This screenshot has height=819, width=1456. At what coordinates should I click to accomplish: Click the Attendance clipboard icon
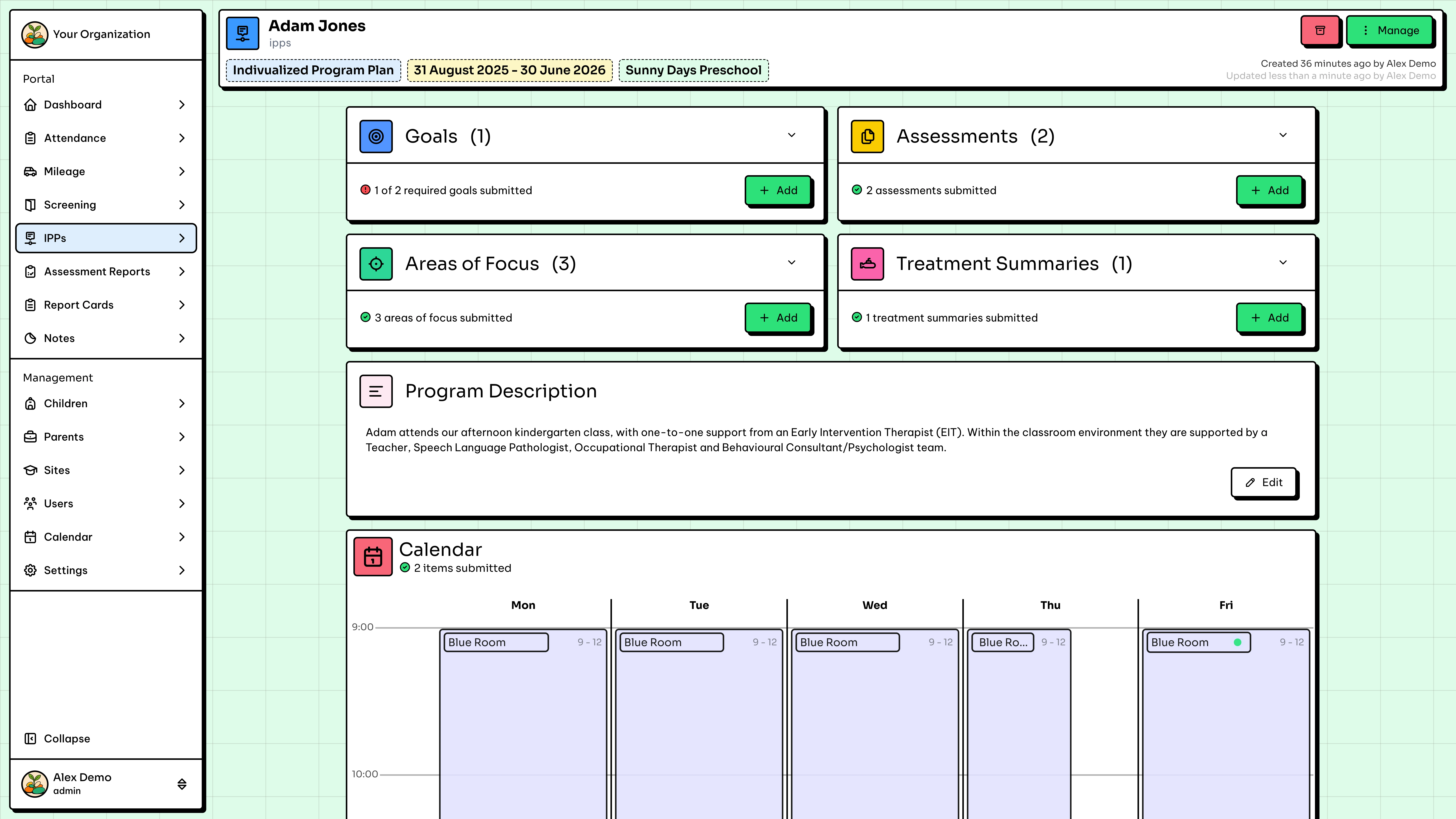(31, 138)
